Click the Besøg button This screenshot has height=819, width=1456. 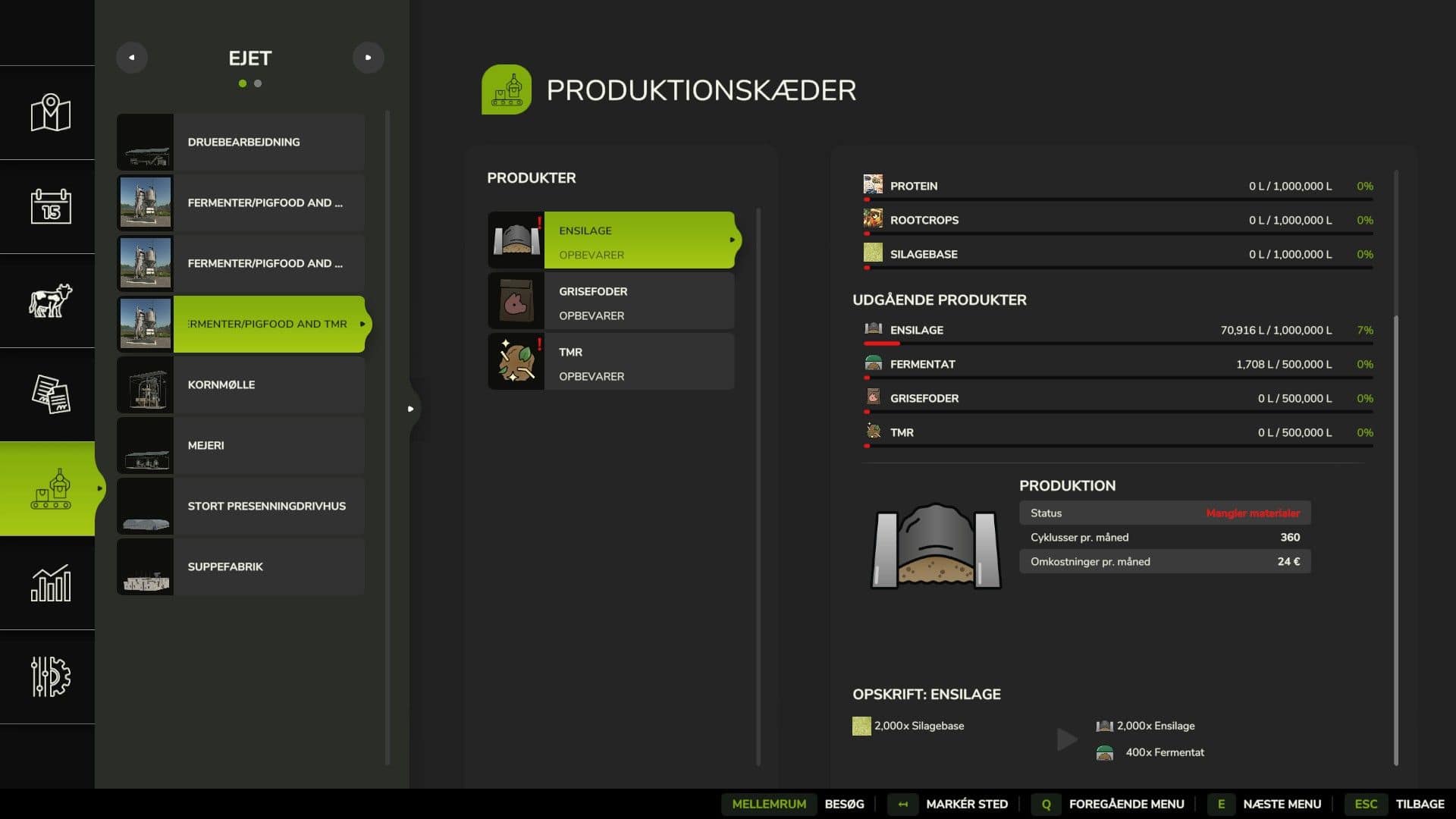coord(844,804)
